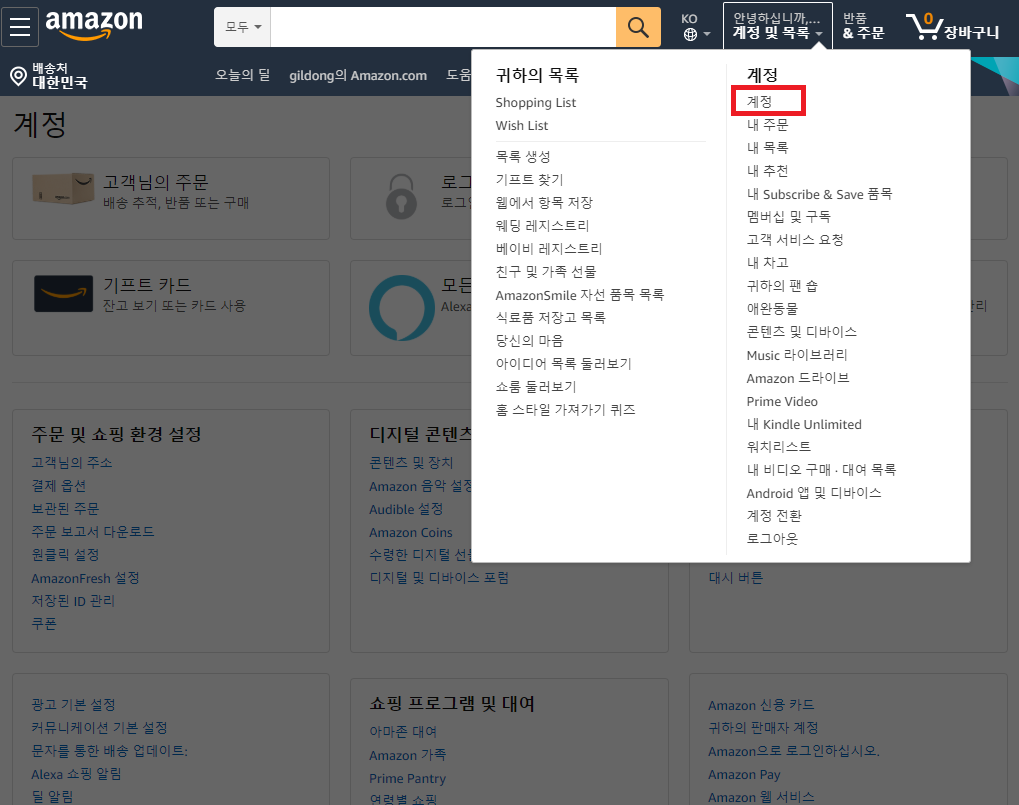Open Music 라이브러리 menu item
1019x805 pixels.
(x=797, y=355)
